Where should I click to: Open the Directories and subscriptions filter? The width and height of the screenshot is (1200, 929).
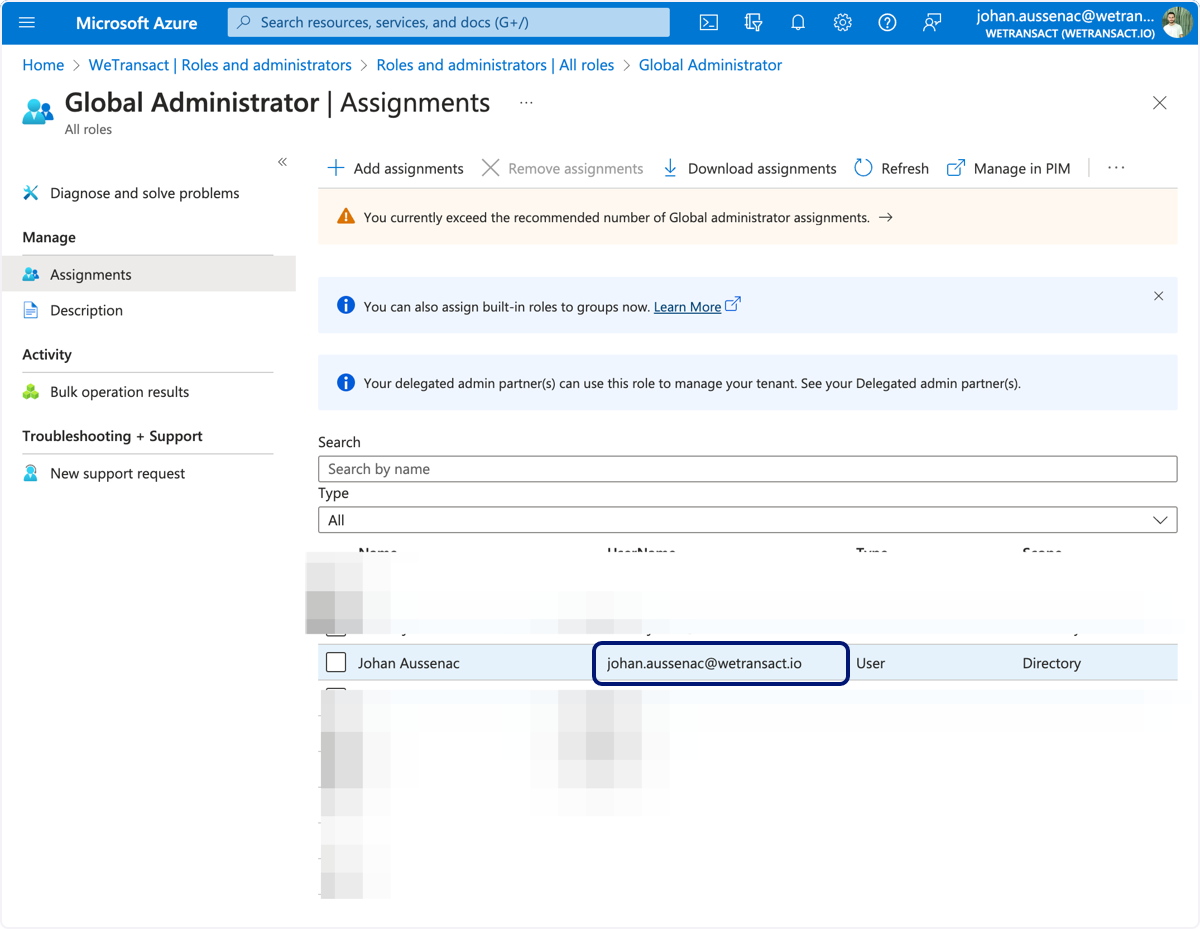coord(754,22)
